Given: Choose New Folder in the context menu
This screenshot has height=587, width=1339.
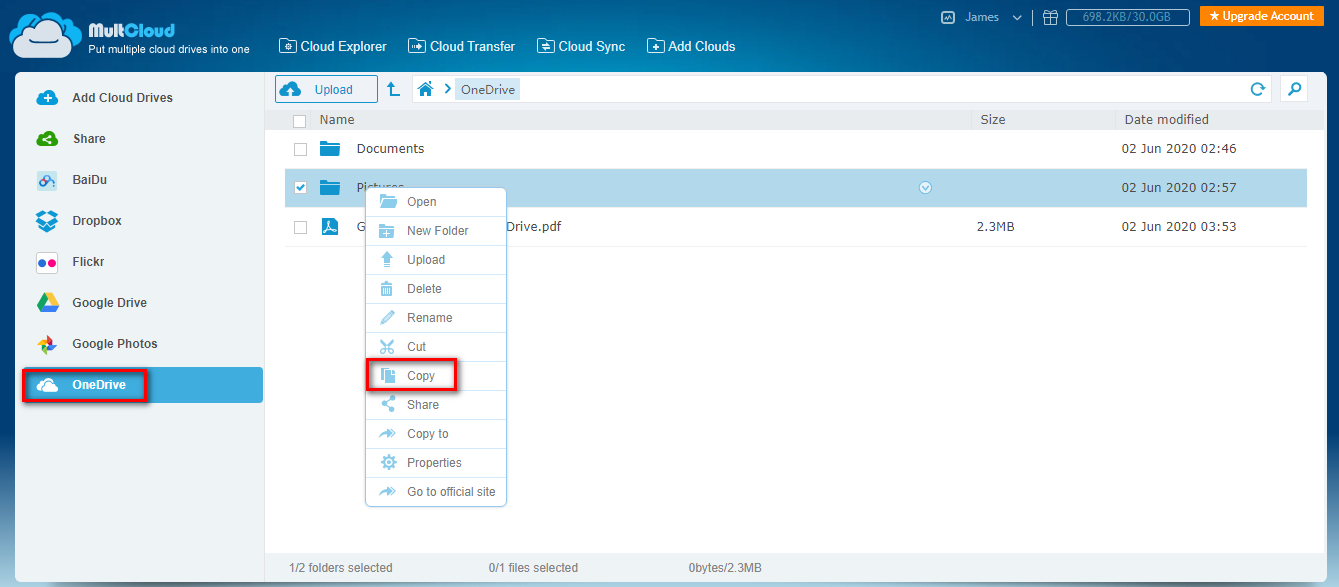Looking at the screenshot, I should click(436, 231).
